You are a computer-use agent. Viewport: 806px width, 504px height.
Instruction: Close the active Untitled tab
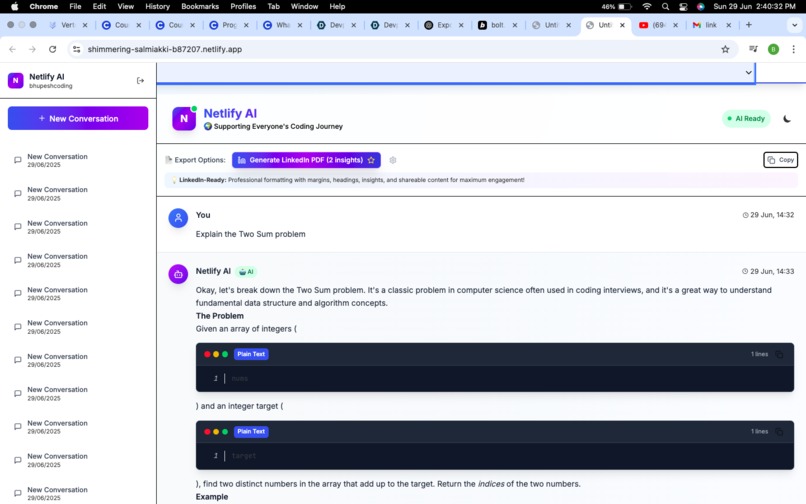pyautogui.click(x=622, y=25)
